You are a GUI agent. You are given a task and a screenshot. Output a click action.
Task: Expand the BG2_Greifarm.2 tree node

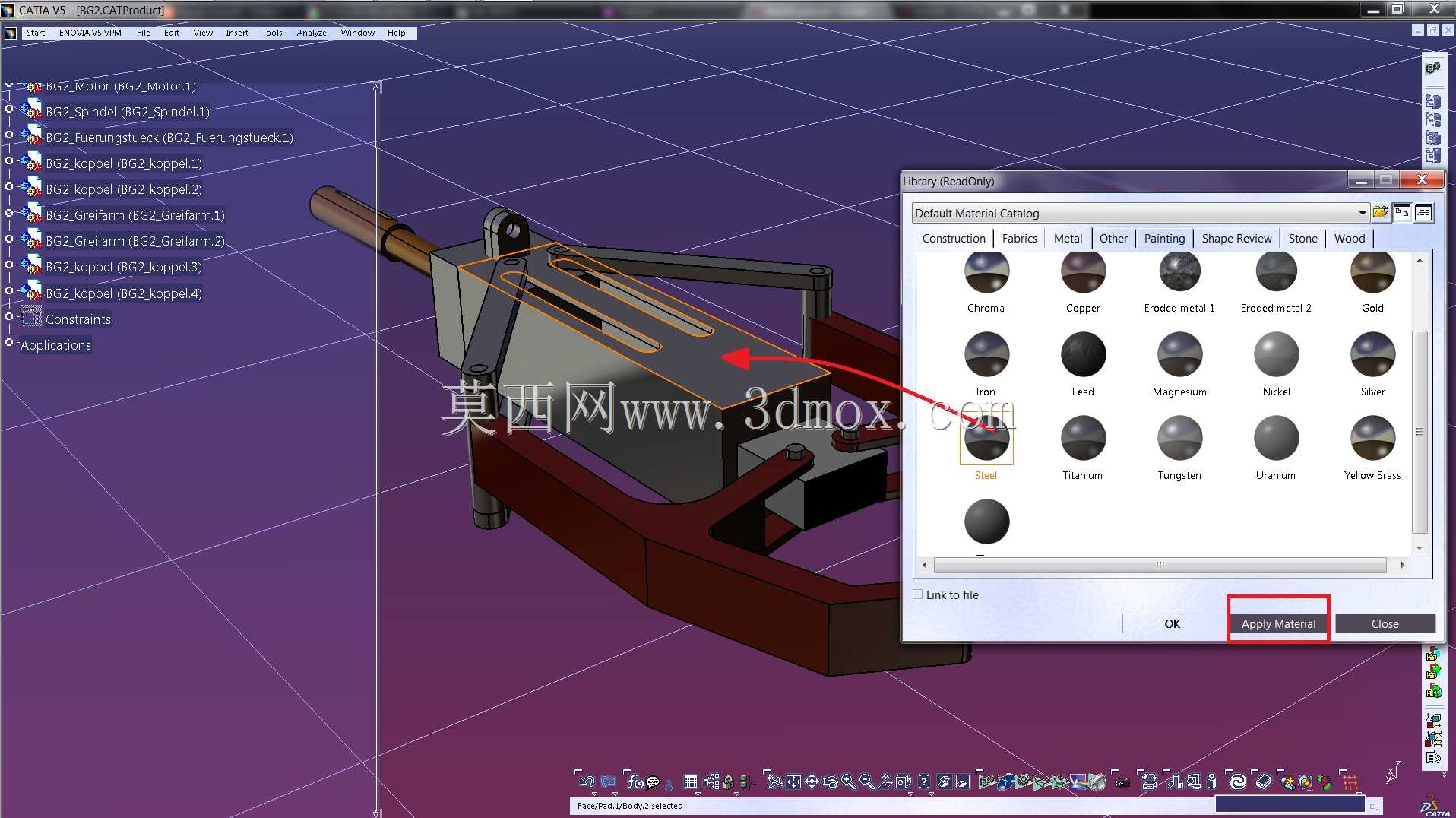pyautogui.click(x=9, y=239)
